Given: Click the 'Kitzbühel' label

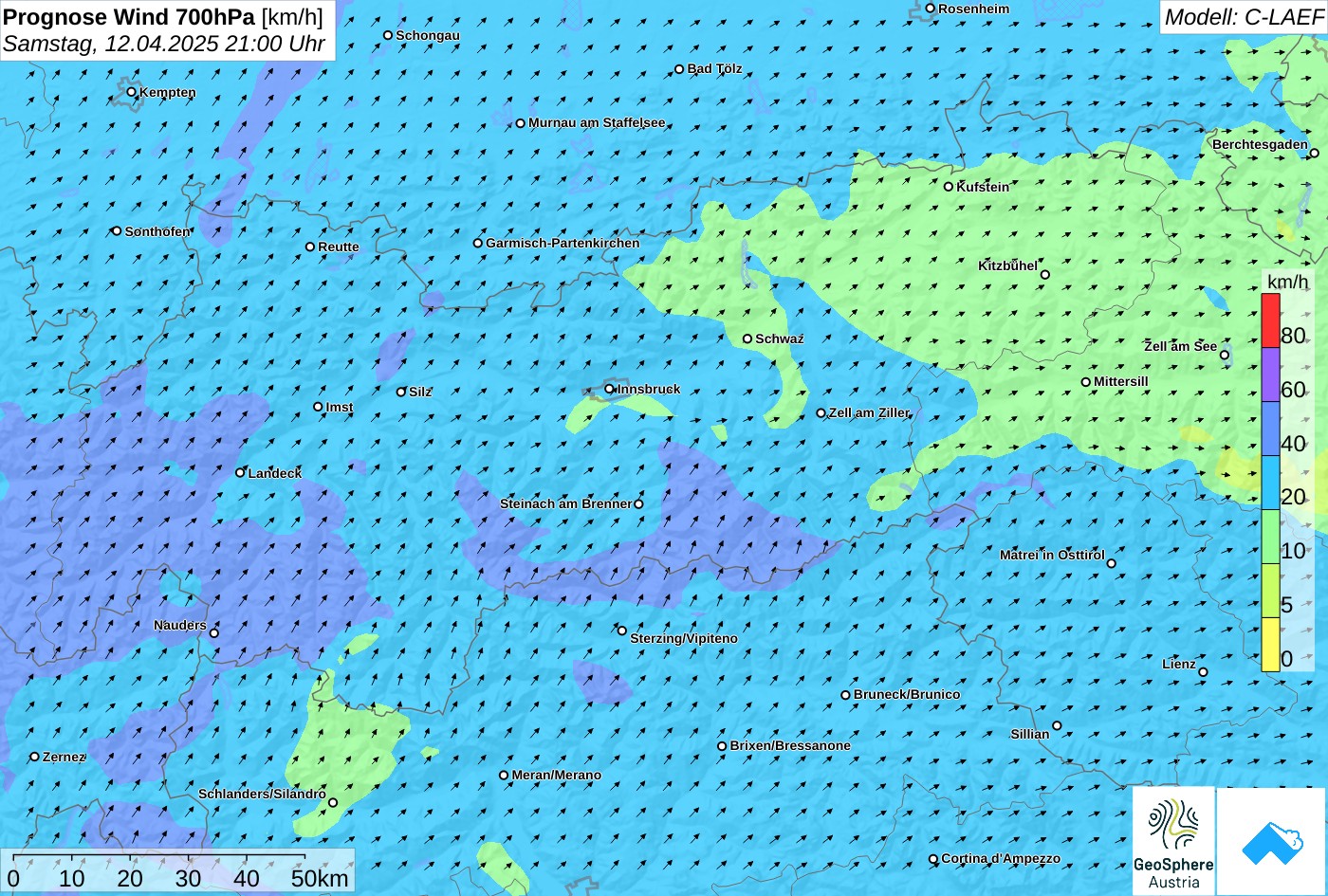Looking at the screenshot, I should click(1007, 265).
